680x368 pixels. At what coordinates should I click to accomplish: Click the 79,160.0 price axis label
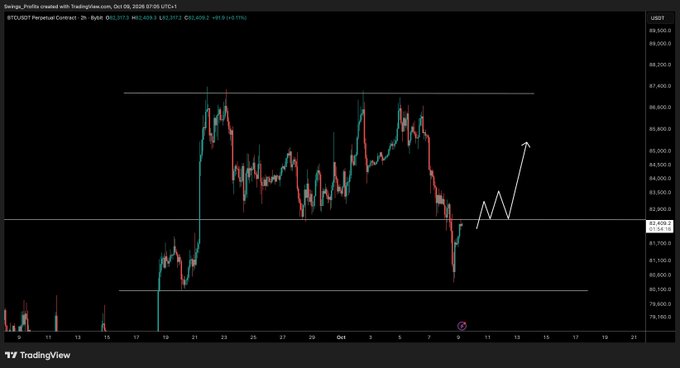tap(660, 317)
